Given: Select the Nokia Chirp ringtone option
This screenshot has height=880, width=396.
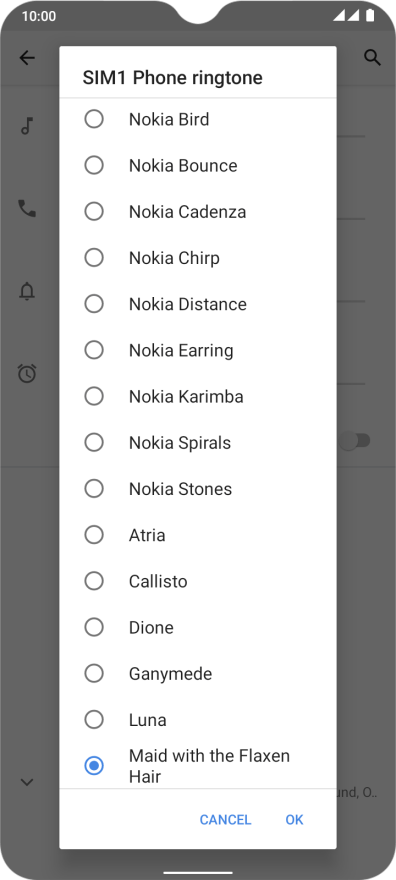Looking at the screenshot, I should 198,258.
